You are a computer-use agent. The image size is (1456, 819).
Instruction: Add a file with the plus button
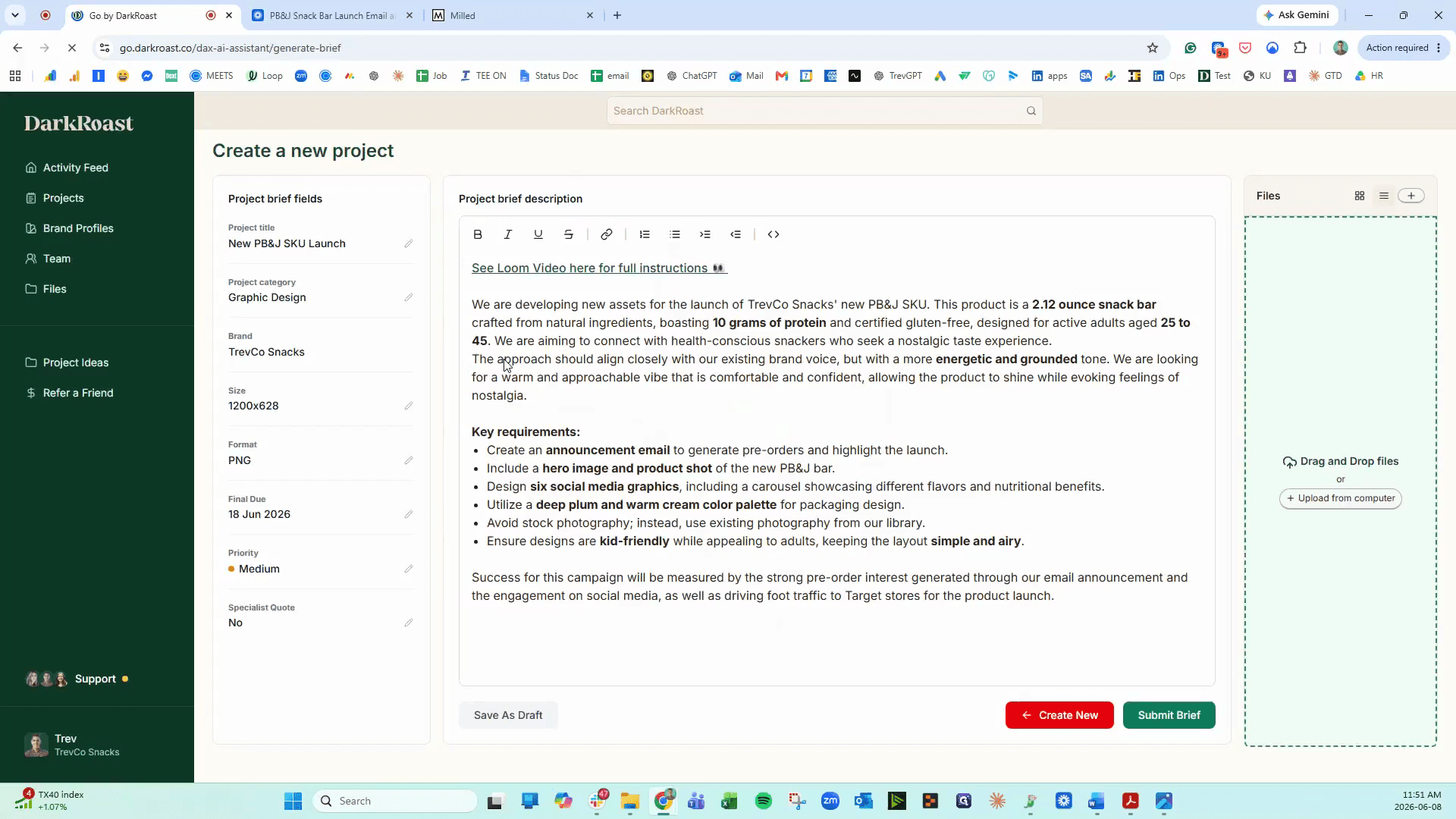coord(1411,196)
